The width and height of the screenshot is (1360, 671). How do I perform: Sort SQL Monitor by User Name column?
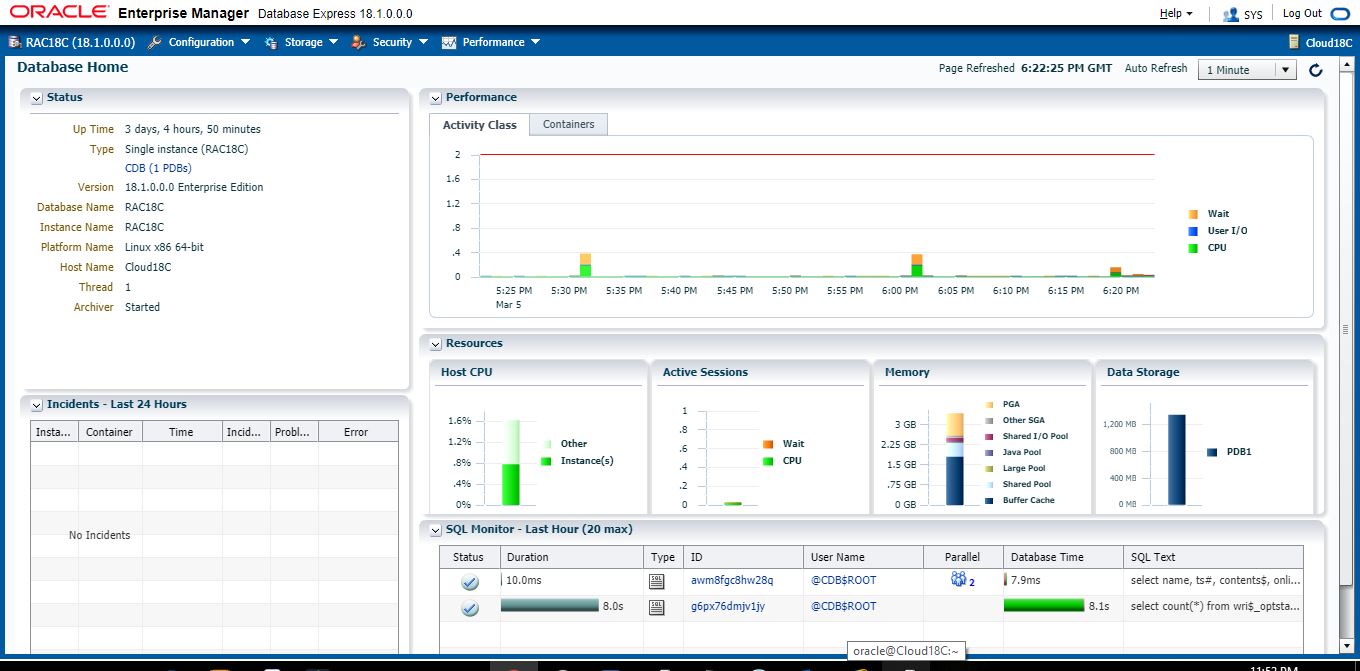pyautogui.click(x=863, y=557)
